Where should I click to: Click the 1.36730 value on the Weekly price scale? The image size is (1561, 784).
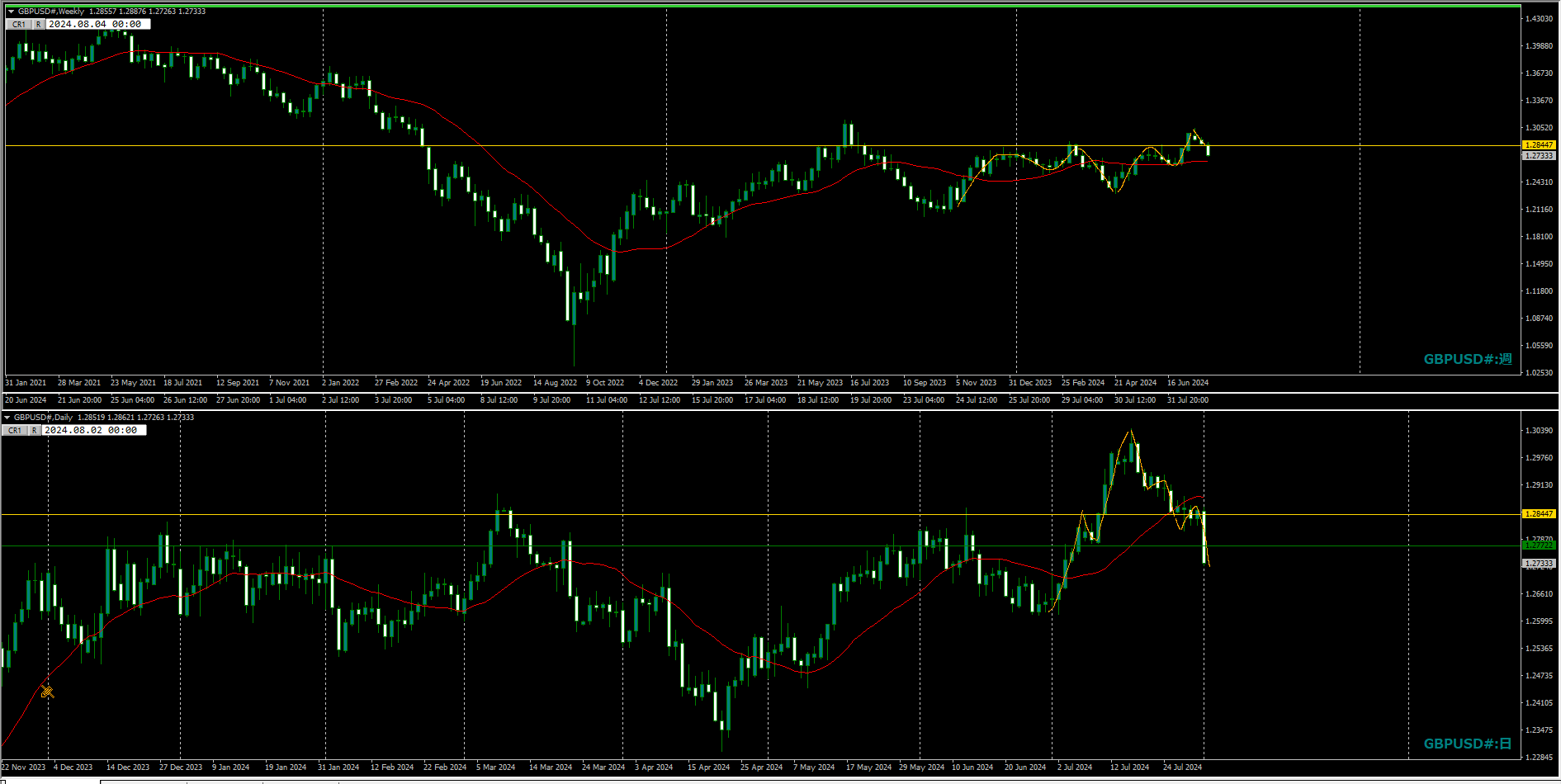pos(1539,73)
